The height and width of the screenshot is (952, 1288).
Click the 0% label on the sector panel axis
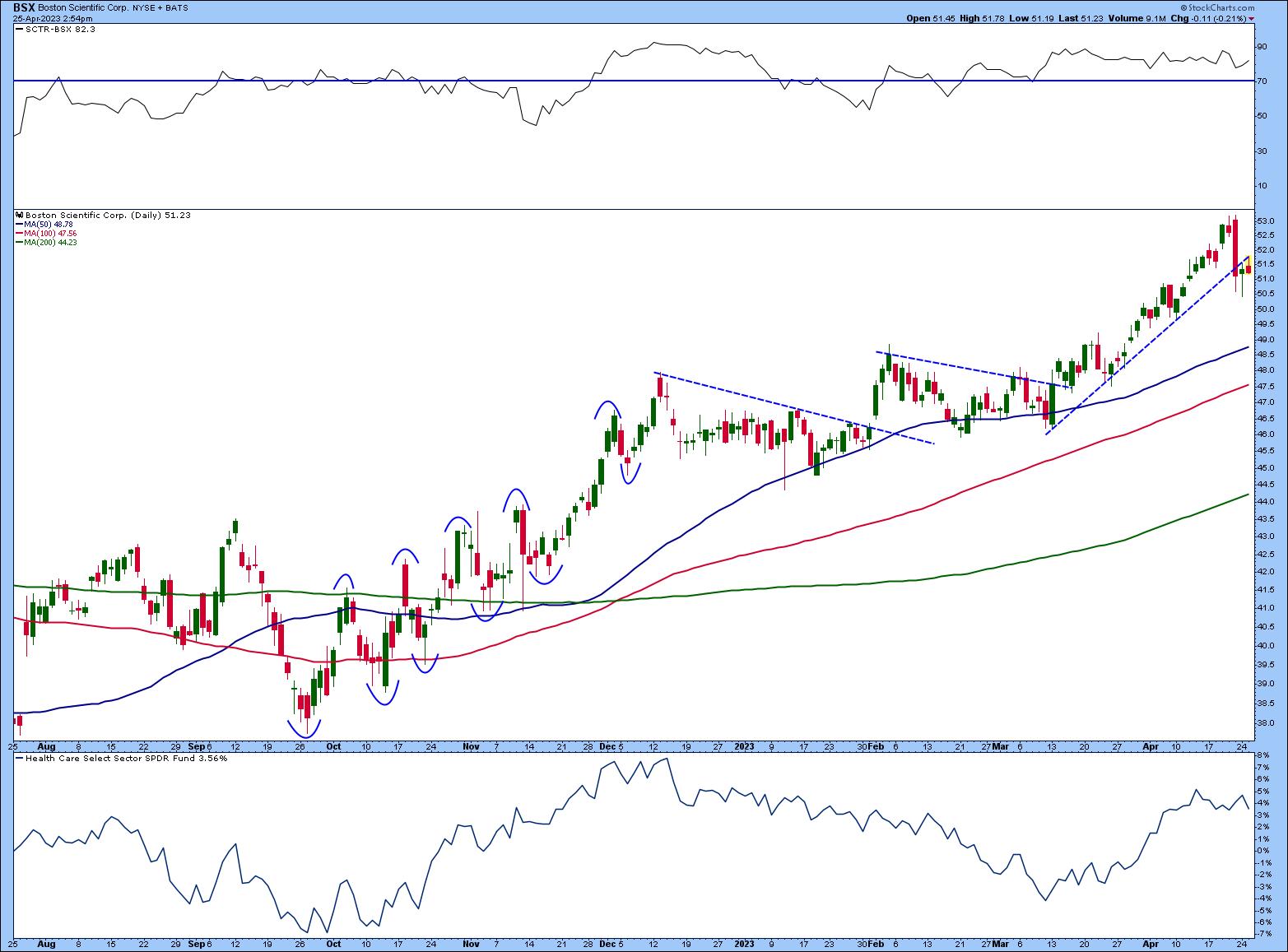coord(1261,850)
